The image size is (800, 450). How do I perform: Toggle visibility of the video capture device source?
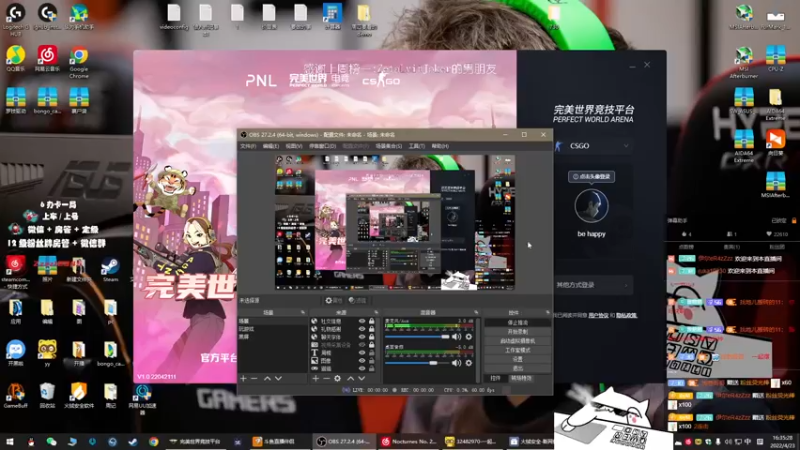[362, 345]
